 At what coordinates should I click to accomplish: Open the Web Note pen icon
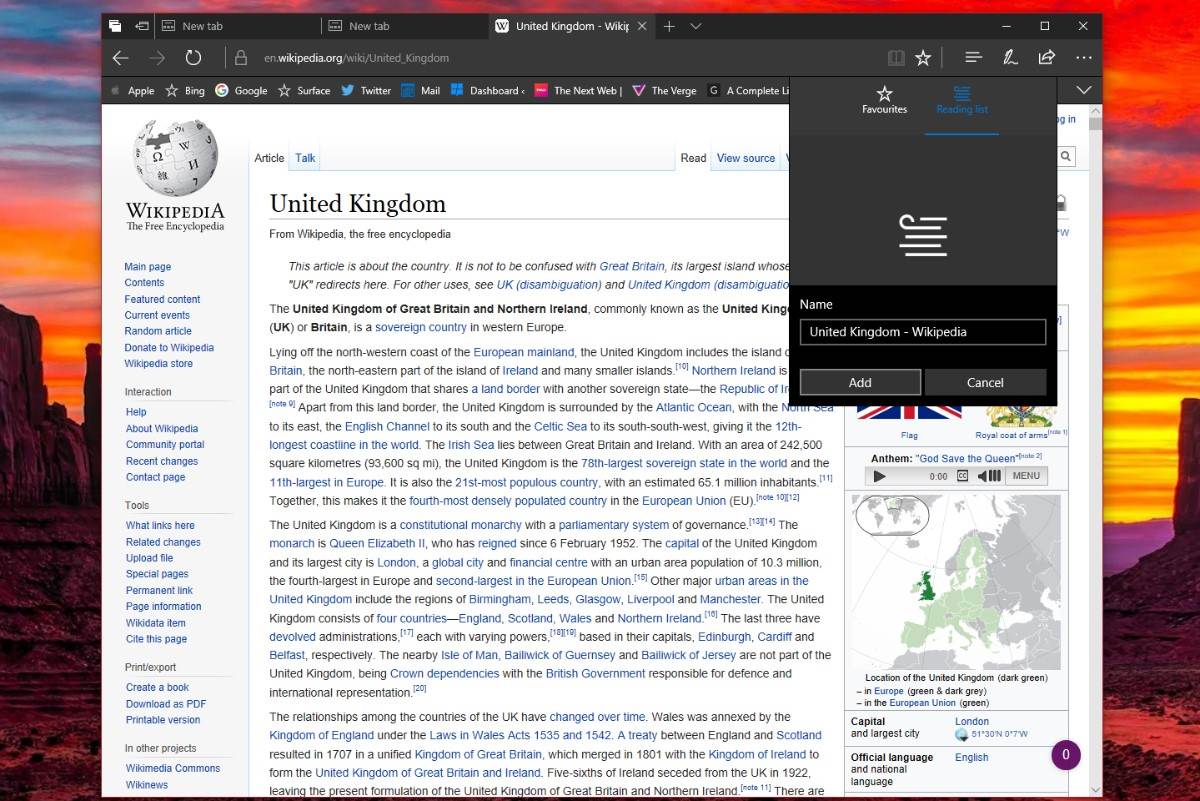tap(1010, 58)
